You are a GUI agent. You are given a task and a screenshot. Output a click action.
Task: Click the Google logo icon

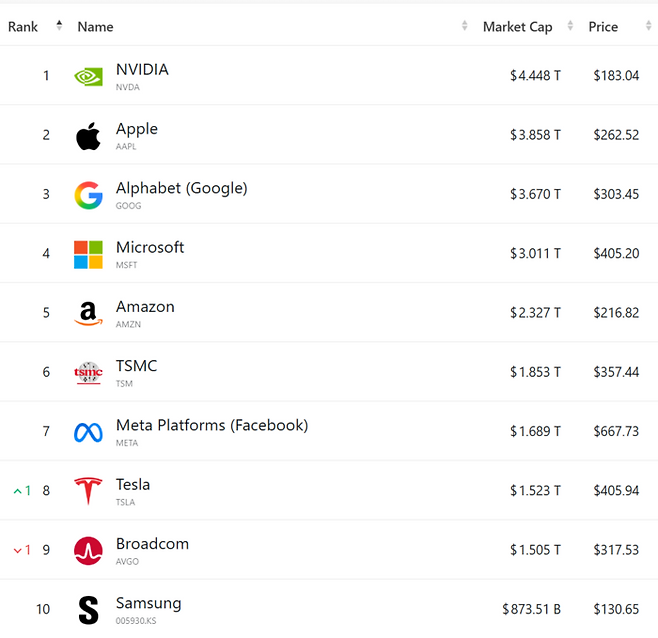(88, 195)
